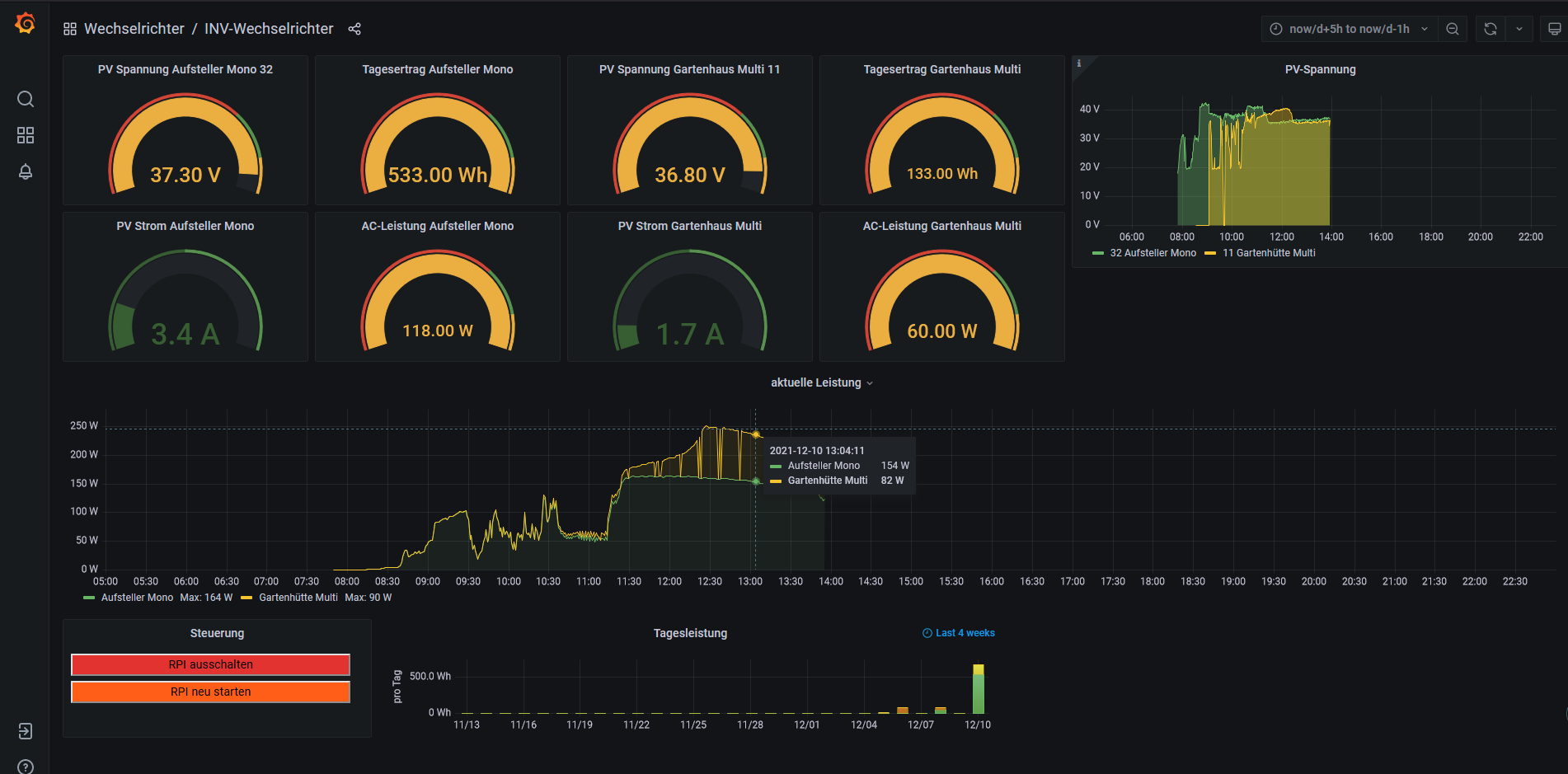This screenshot has width=1568, height=774.
Task: Share the dashboard via share icon
Action: (x=354, y=29)
